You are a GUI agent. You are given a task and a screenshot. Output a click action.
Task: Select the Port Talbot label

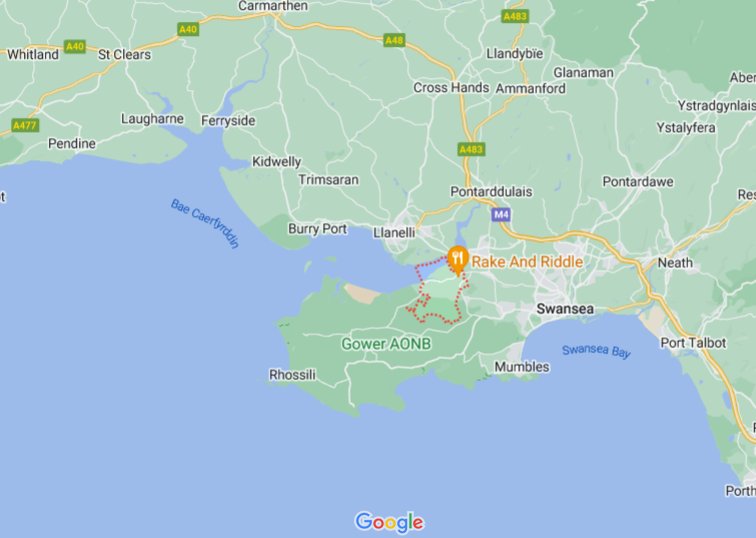point(693,343)
